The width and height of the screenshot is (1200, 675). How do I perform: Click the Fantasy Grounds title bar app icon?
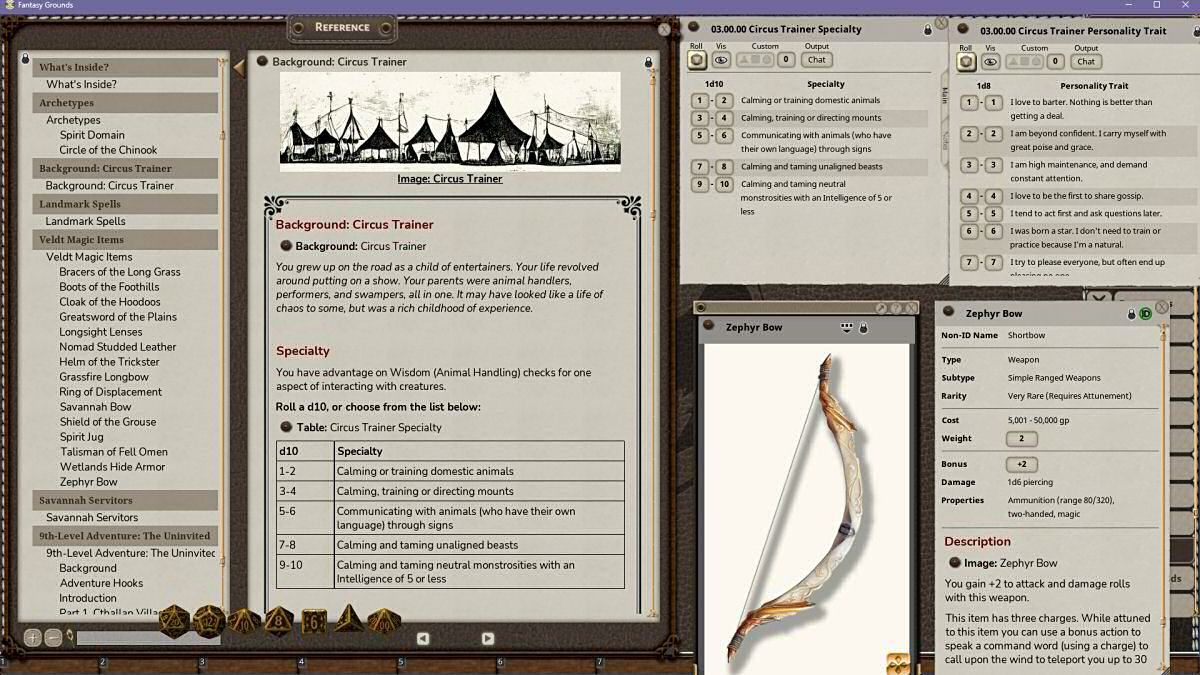tap(8, 5)
